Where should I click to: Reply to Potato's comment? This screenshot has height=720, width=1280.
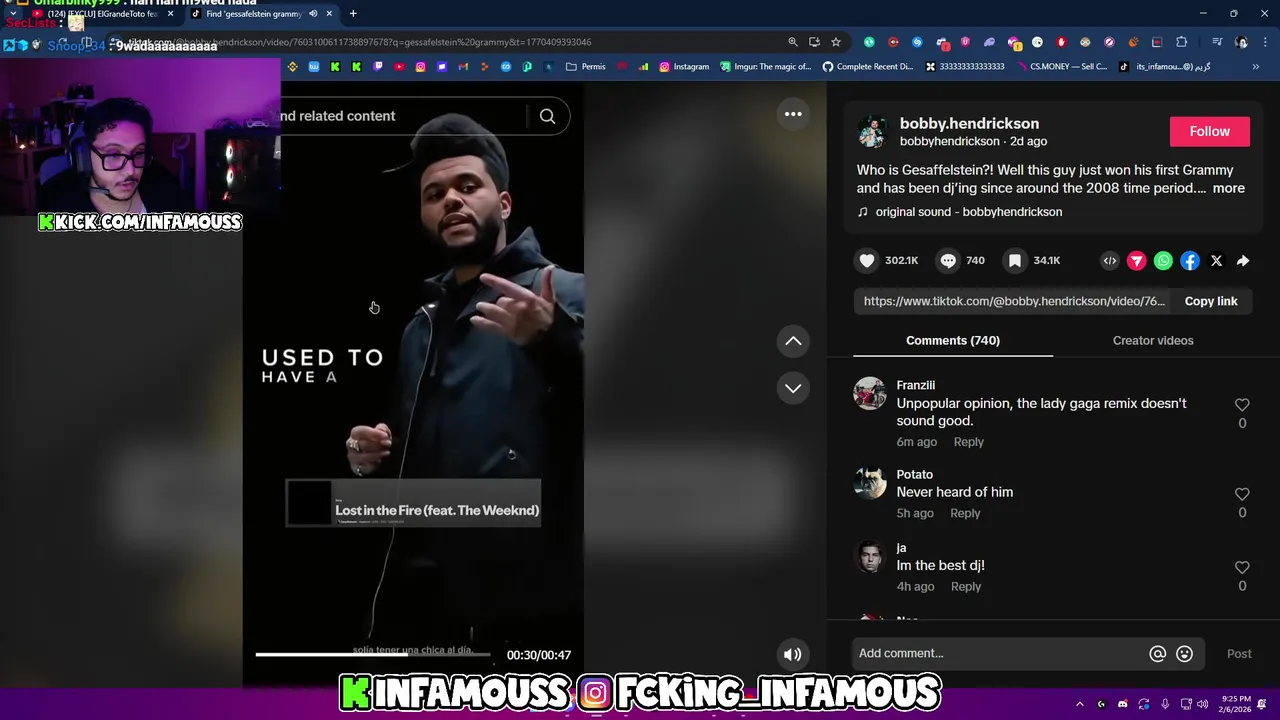coord(965,513)
